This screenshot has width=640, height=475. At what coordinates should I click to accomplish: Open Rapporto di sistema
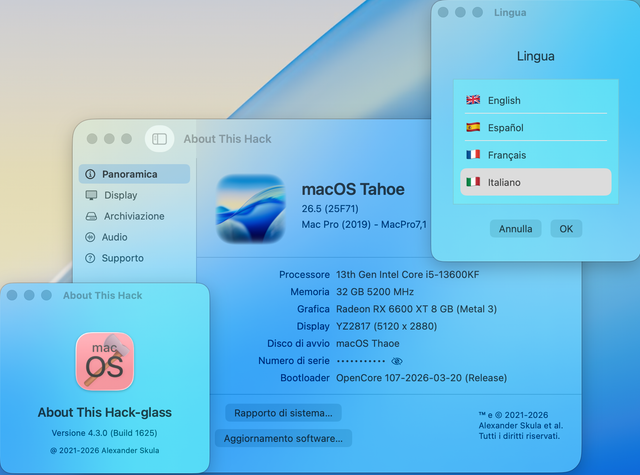click(x=283, y=413)
